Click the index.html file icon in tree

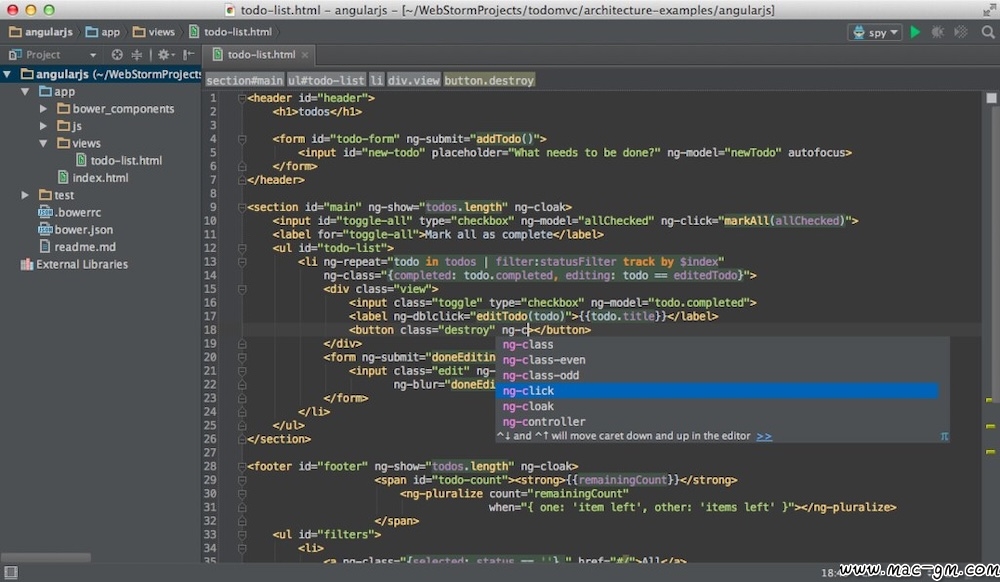[x=62, y=177]
